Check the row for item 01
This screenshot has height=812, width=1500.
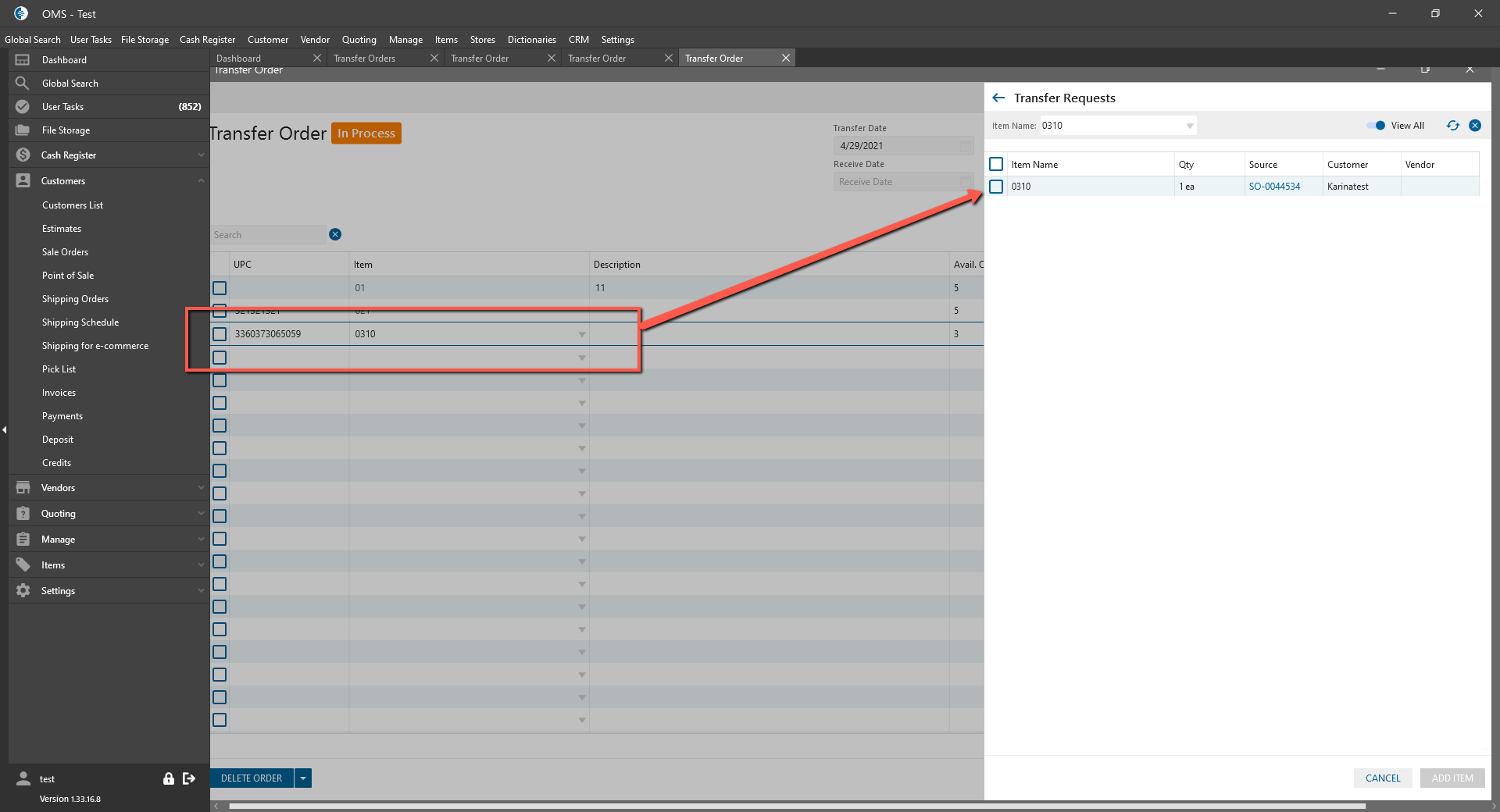[x=220, y=288]
